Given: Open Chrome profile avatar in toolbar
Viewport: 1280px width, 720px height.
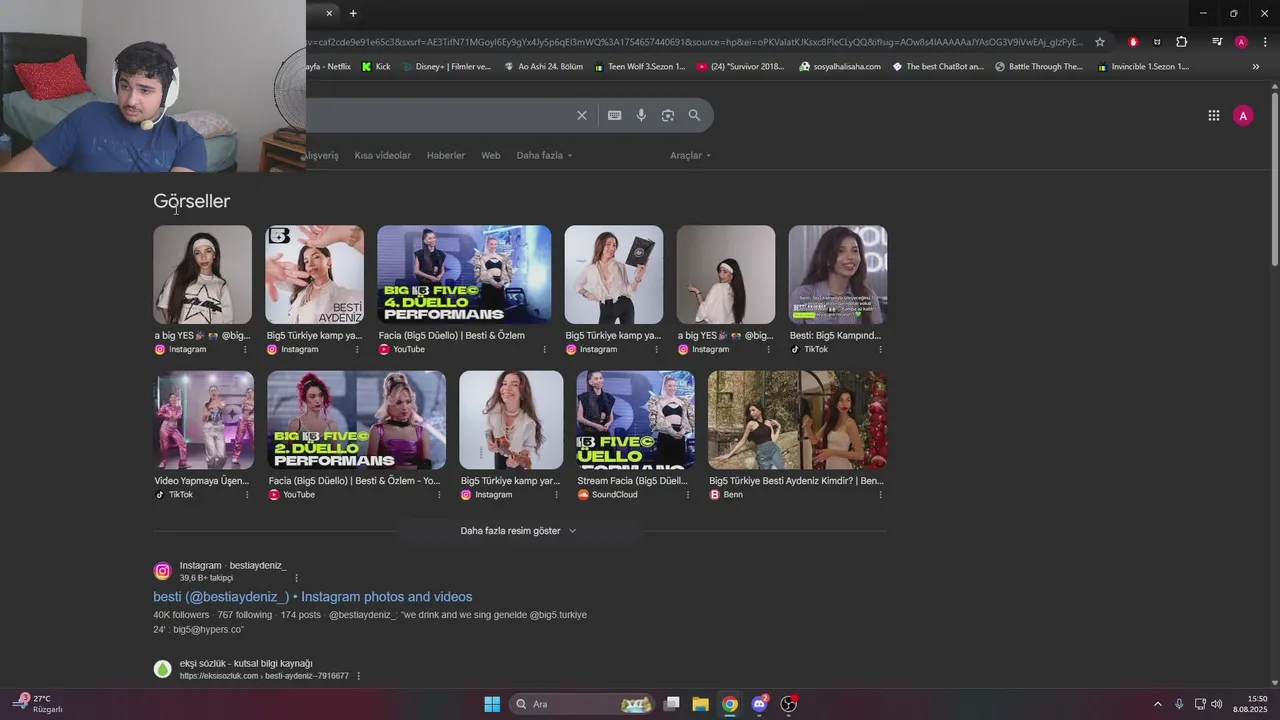Looking at the screenshot, I should 1241,42.
